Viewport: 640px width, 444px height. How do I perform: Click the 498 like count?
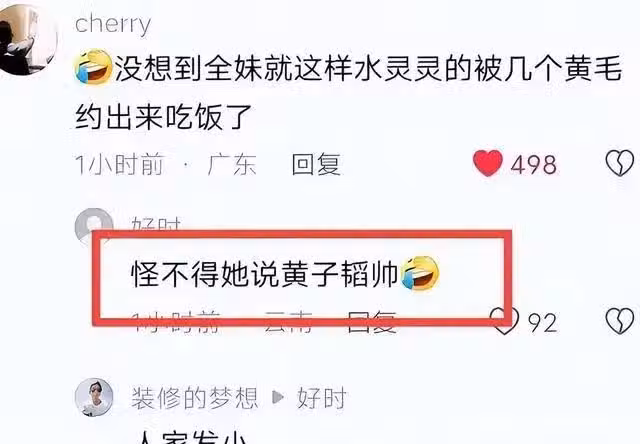[533, 164]
